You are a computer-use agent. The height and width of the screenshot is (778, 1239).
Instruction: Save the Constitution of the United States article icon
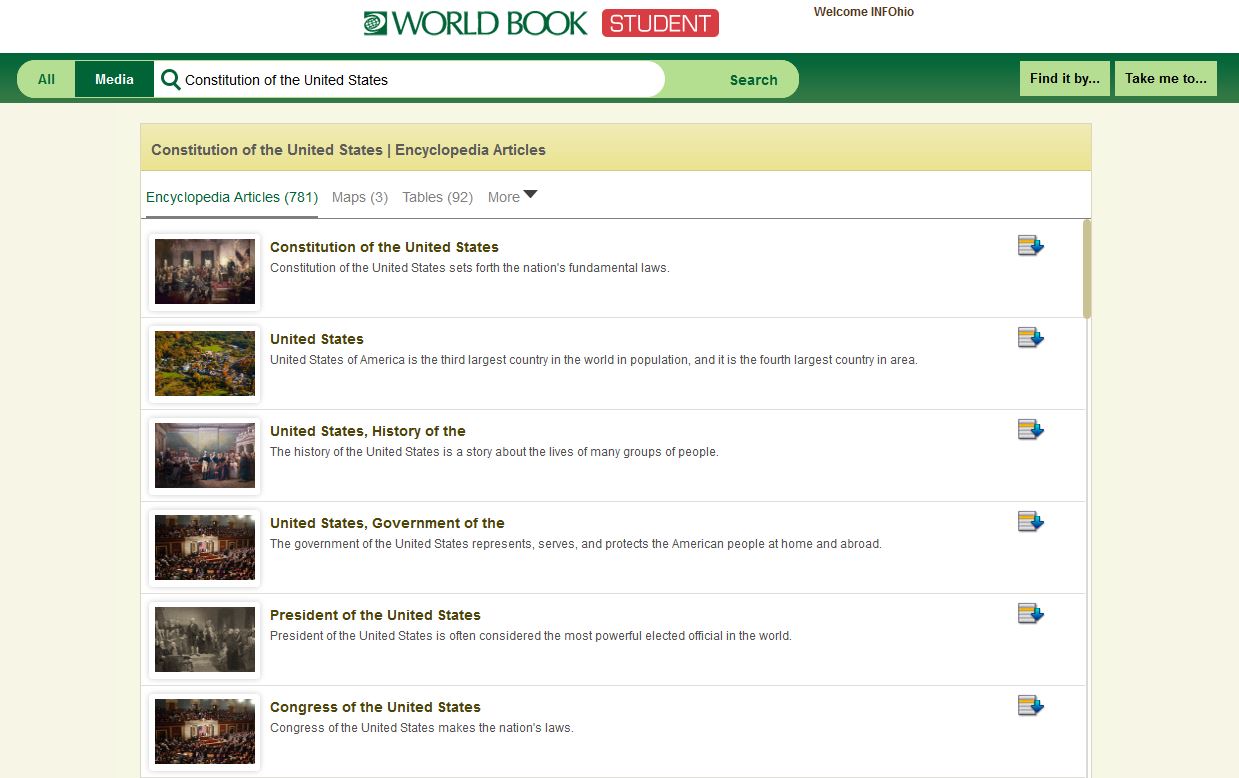(1030, 246)
